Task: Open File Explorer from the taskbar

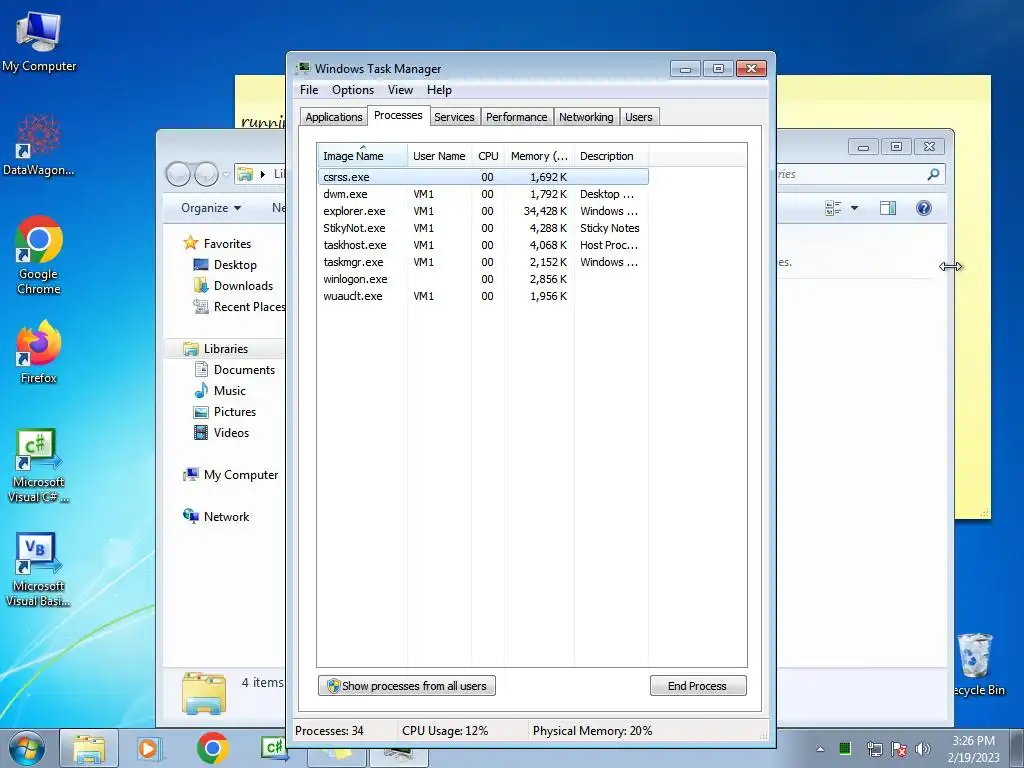Action: point(89,748)
